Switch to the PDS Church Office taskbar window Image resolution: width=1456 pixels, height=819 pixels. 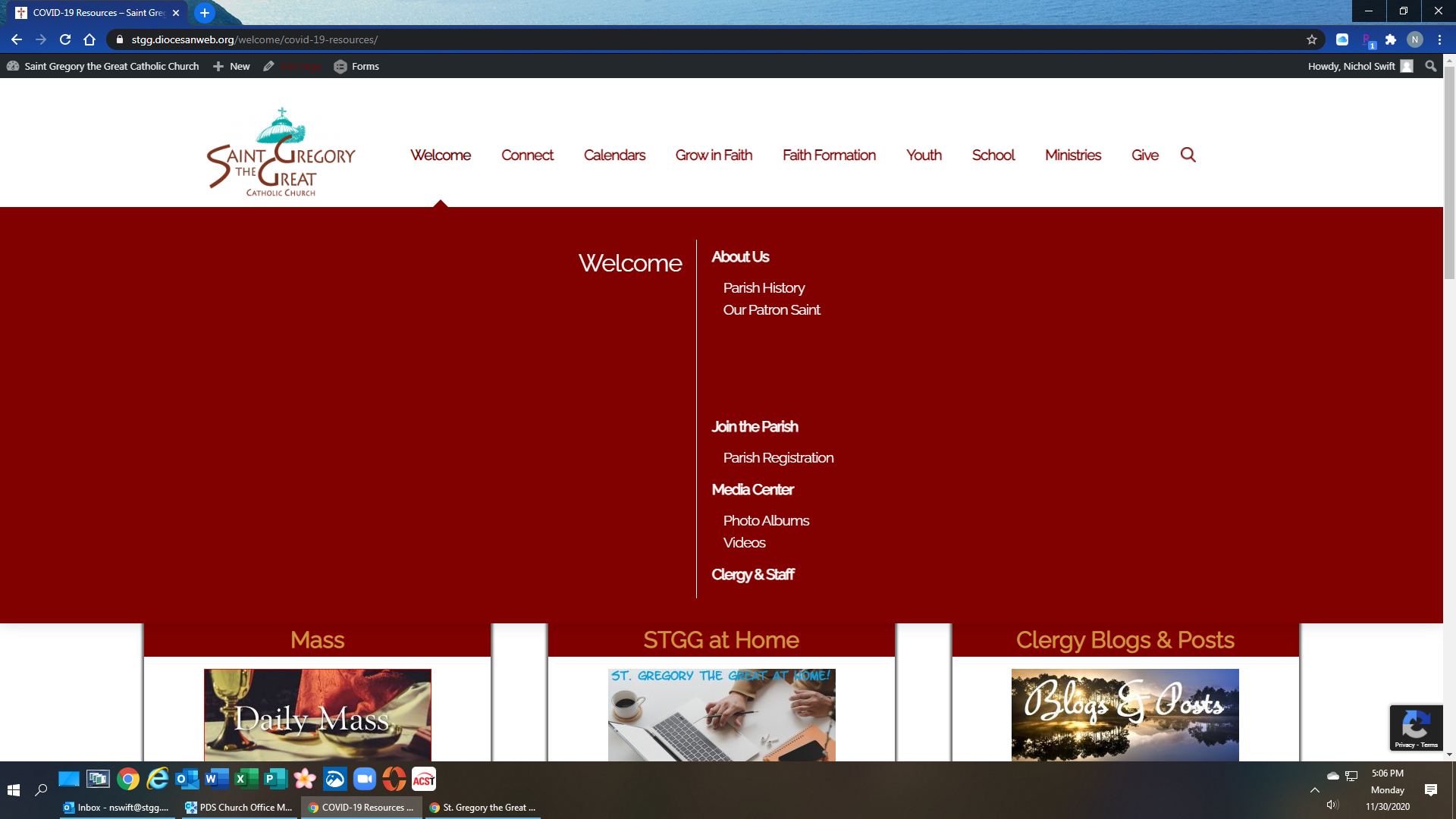[239, 808]
